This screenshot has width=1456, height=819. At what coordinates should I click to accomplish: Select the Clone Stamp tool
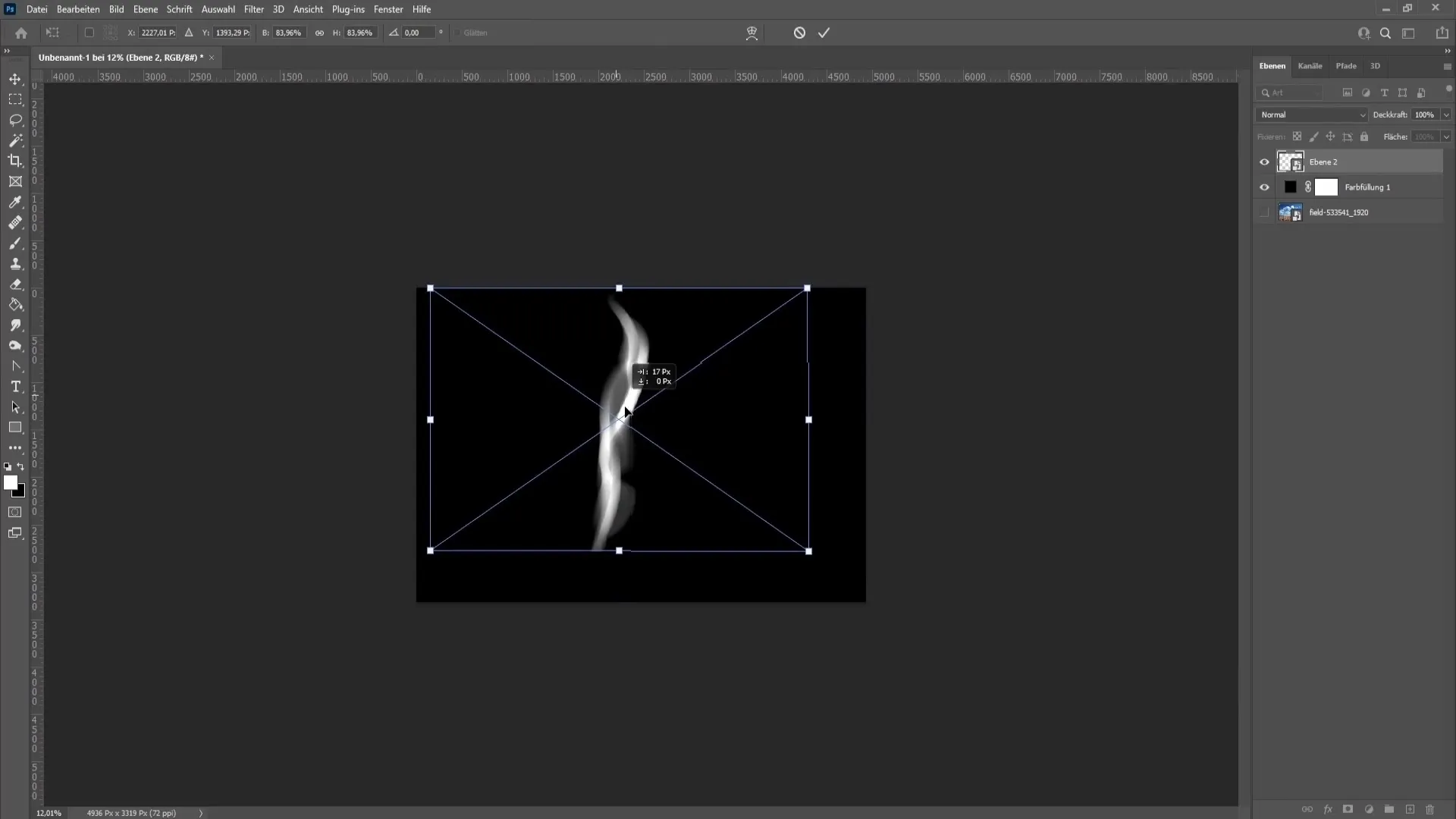(15, 263)
